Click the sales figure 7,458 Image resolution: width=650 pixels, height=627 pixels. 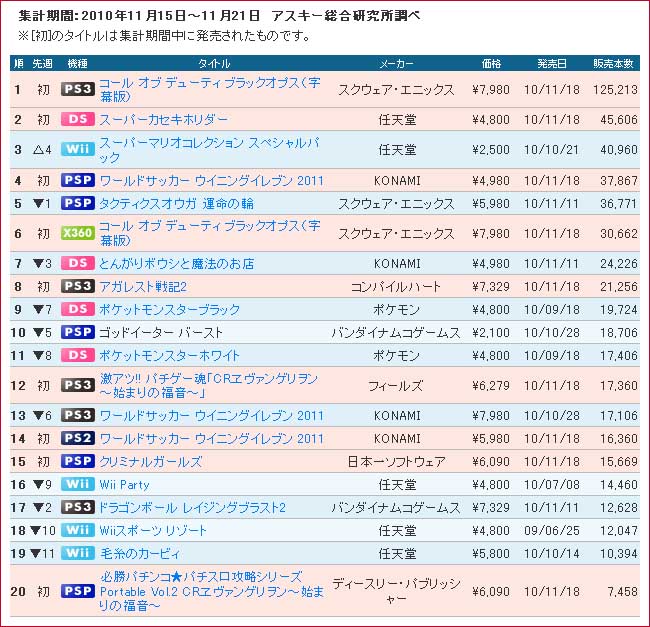coord(623,591)
